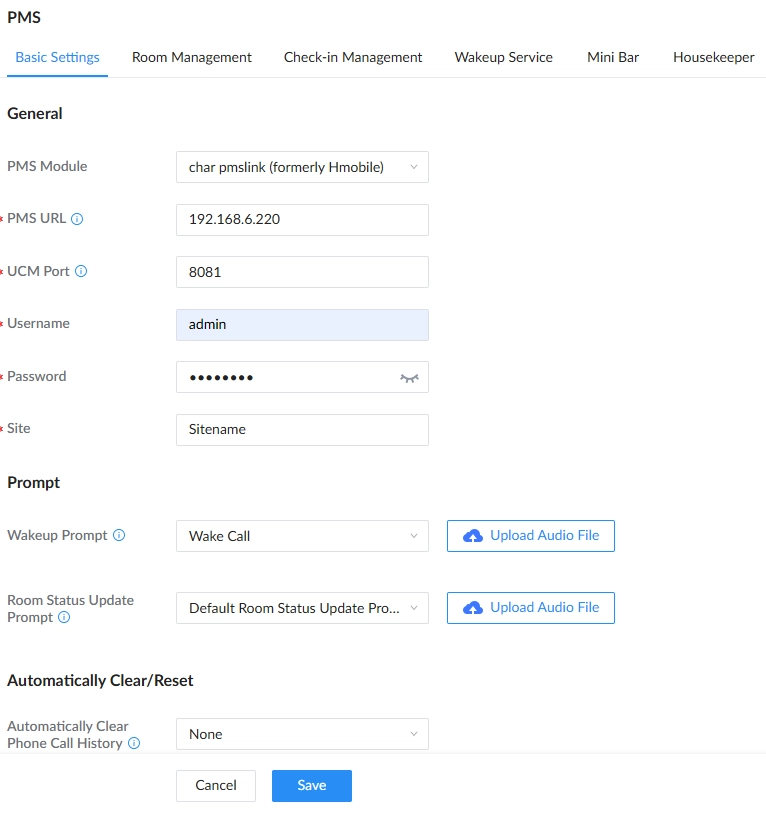
Task: Go to Check-in Management tab
Action: 353,57
